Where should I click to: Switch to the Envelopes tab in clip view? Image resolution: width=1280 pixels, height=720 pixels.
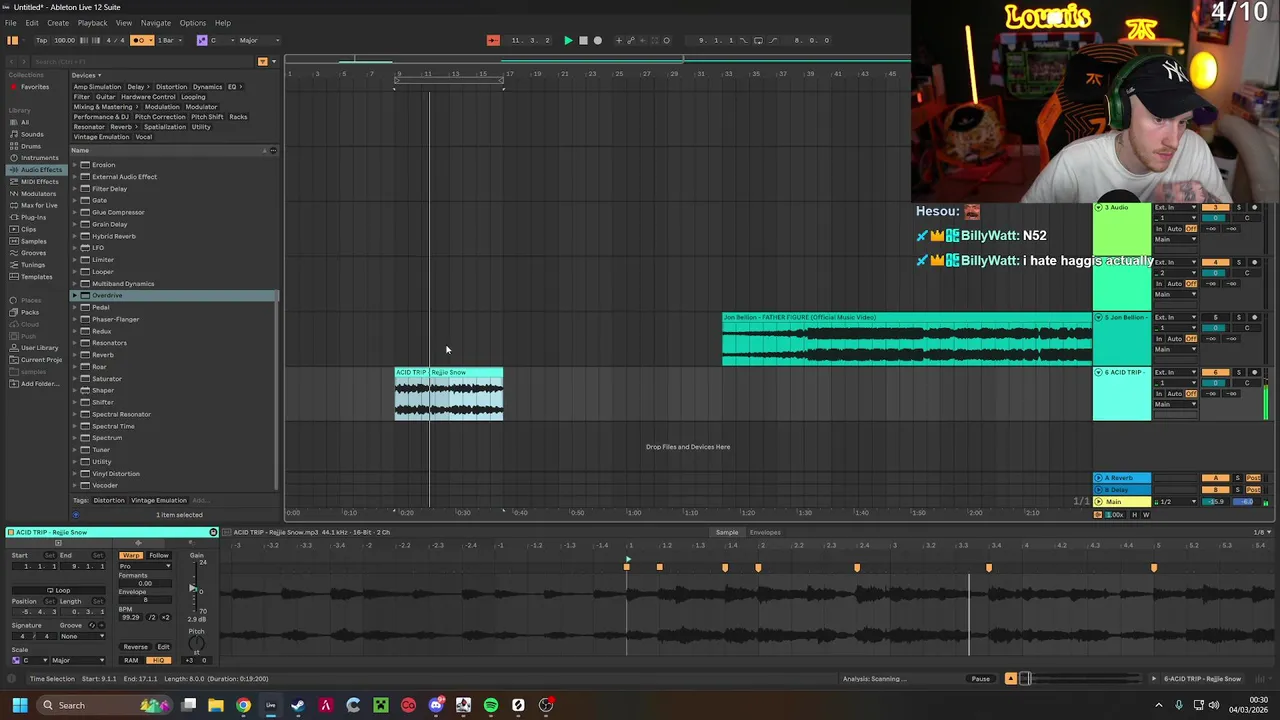pos(765,532)
